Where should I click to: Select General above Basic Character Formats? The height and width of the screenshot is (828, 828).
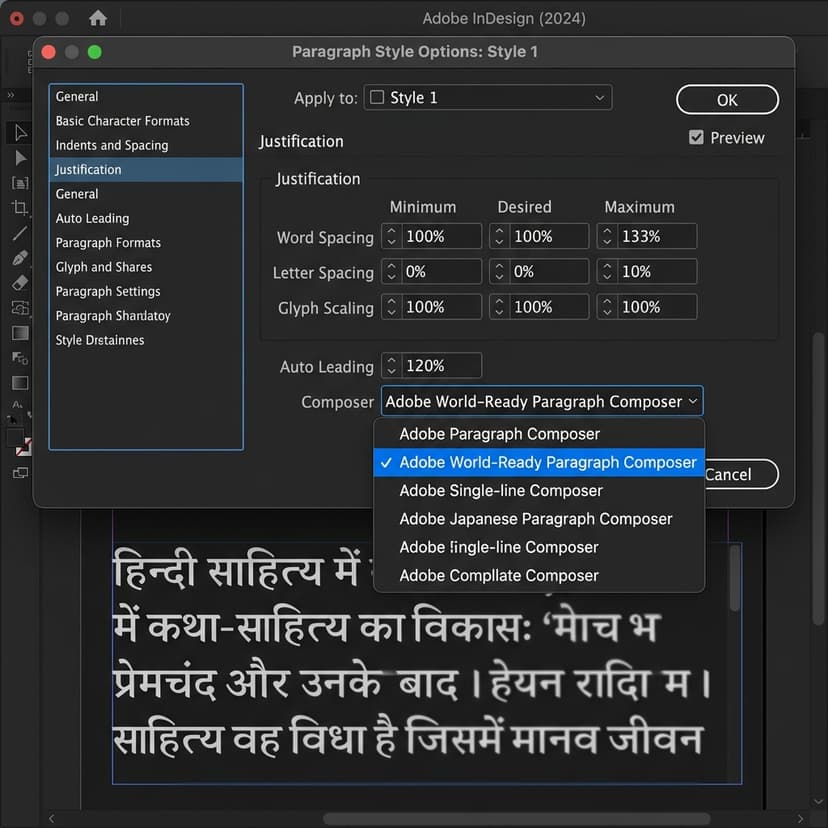coord(146,97)
